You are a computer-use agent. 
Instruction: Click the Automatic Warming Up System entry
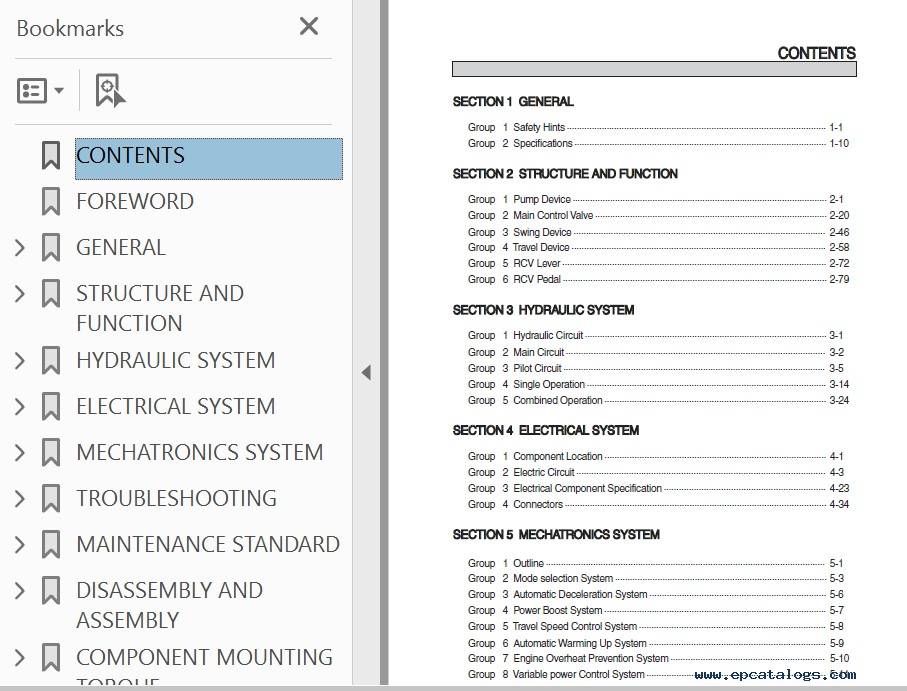(x=658, y=643)
